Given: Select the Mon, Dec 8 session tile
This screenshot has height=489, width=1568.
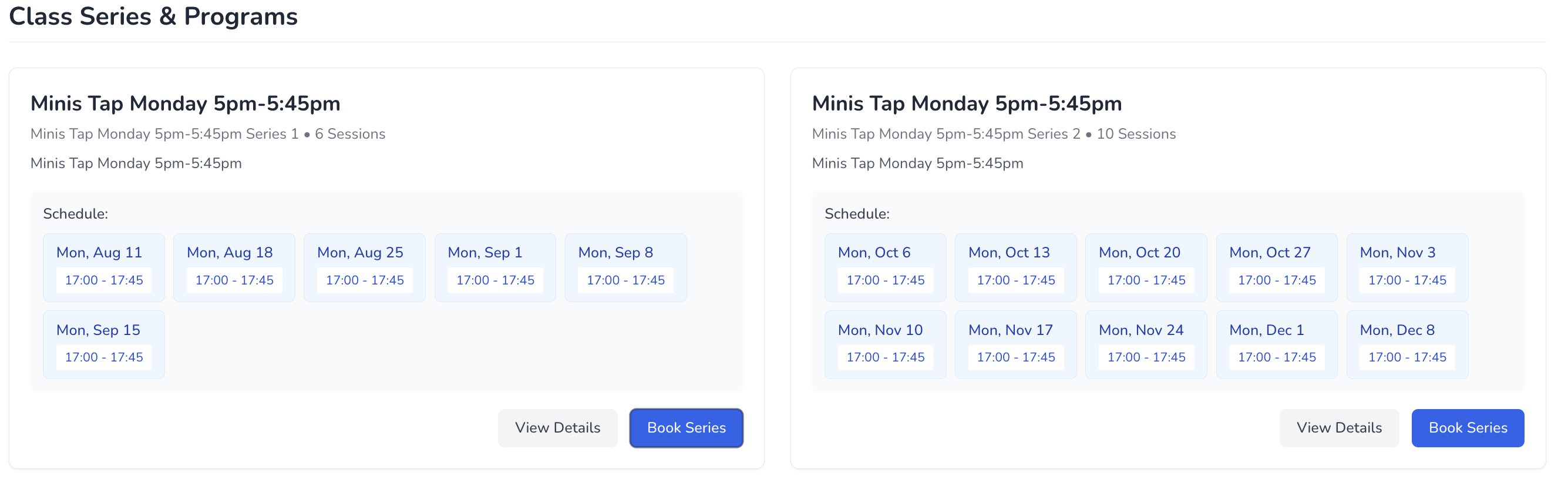Looking at the screenshot, I should [1407, 344].
